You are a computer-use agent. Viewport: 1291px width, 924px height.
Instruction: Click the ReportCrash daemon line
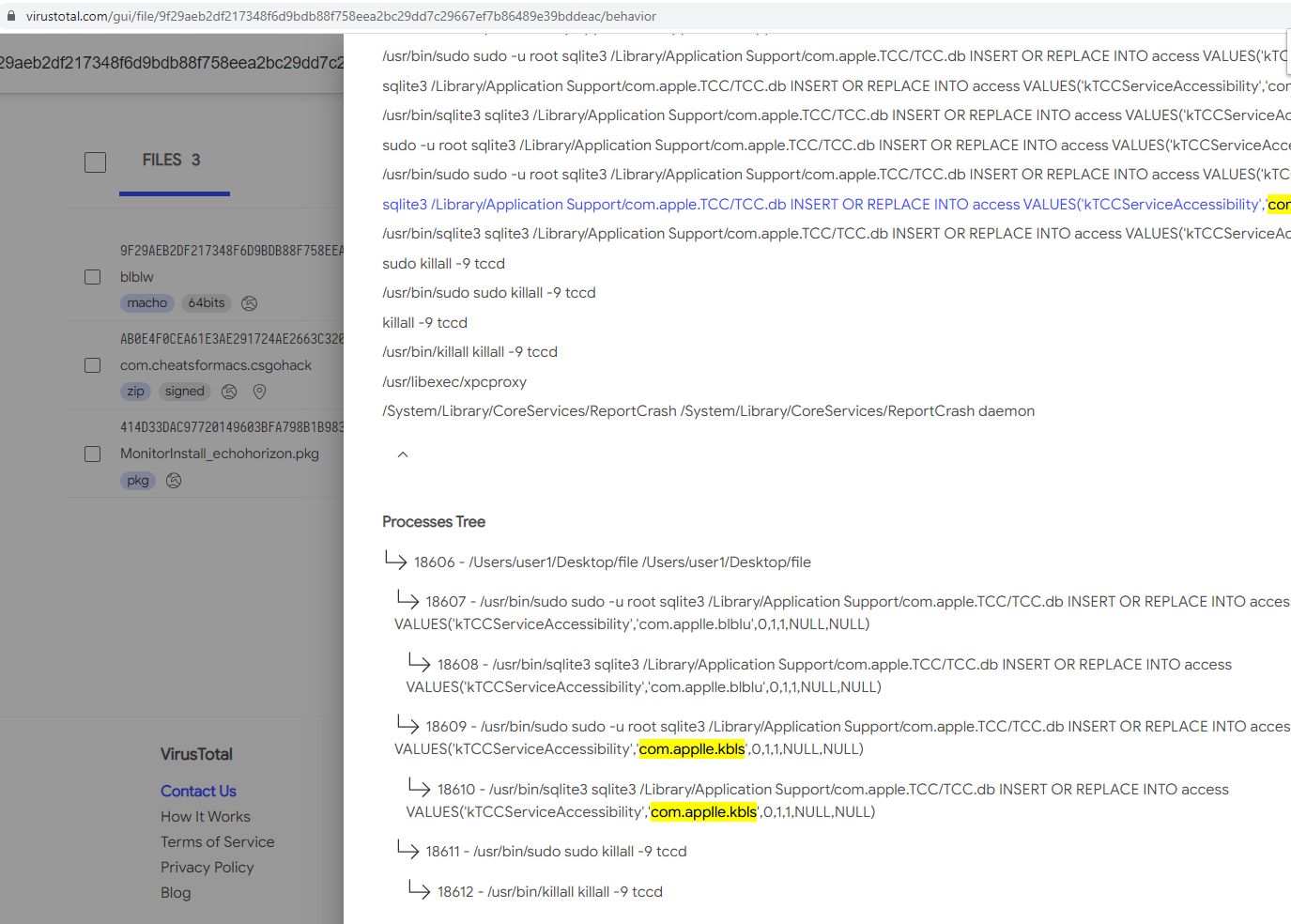pyautogui.click(x=708, y=411)
